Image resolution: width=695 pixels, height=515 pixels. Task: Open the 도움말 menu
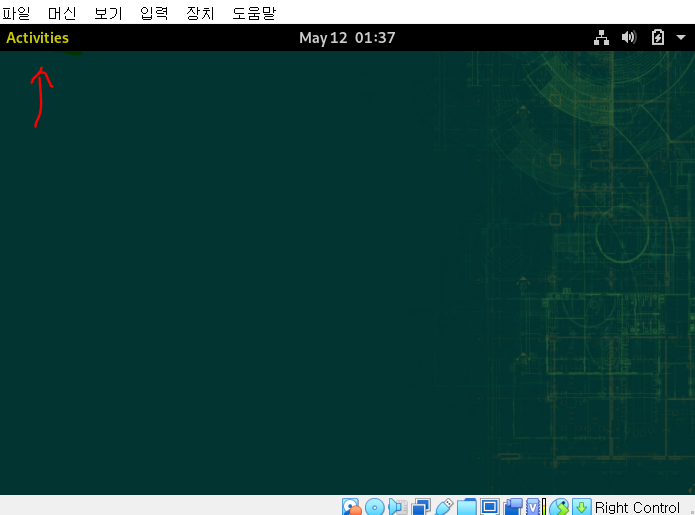(254, 13)
